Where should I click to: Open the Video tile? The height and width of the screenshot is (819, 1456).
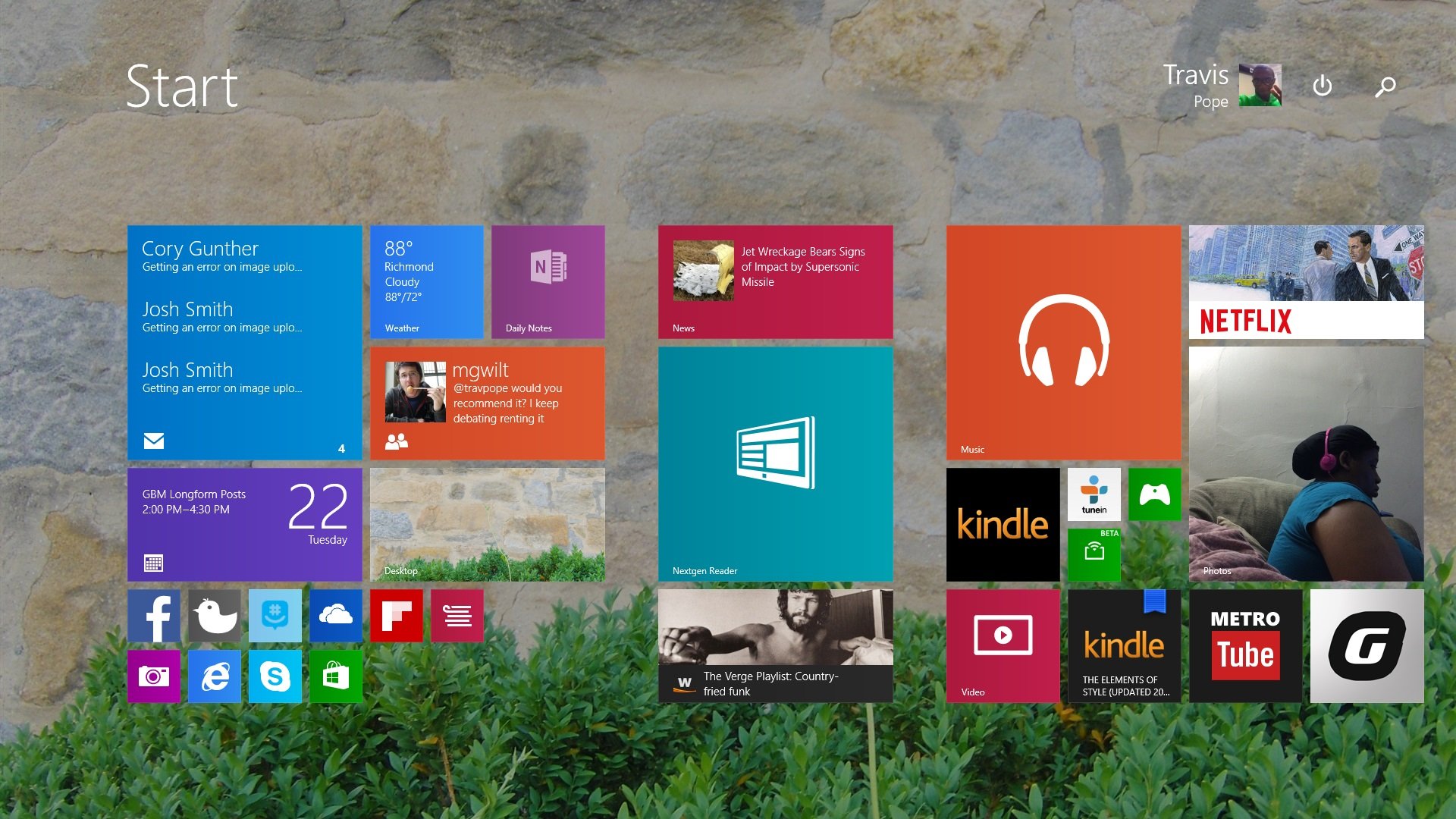click(x=1003, y=645)
